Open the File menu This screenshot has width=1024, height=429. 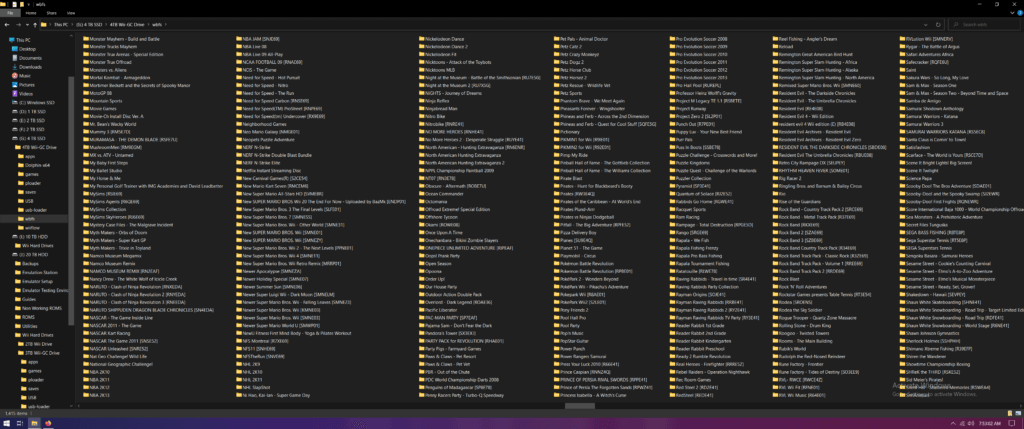click(10, 12)
